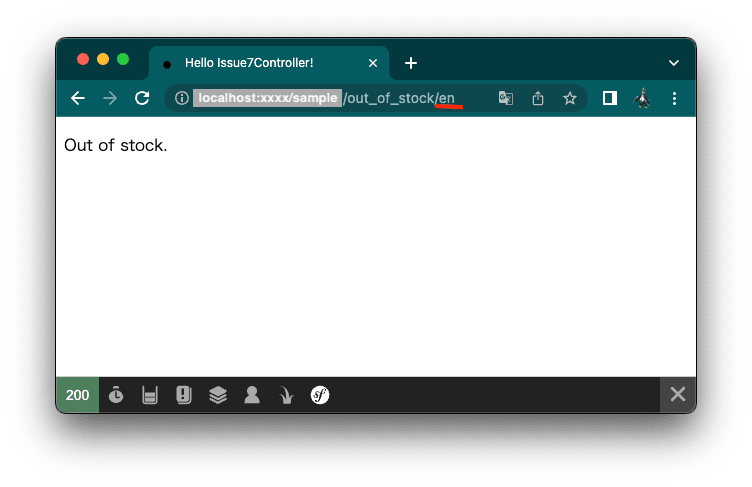Click the browser forward arrow
The image size is (752, 487).
110,98
